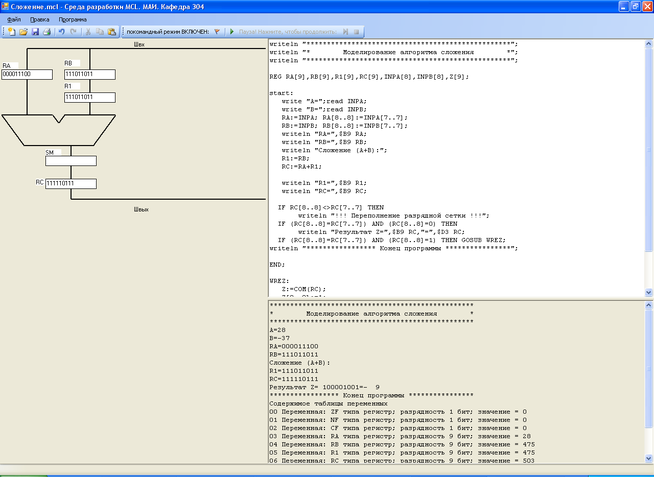Click the Redo arrow icon
This screenshot has width=654, height=477.
[x=73, y=32]
